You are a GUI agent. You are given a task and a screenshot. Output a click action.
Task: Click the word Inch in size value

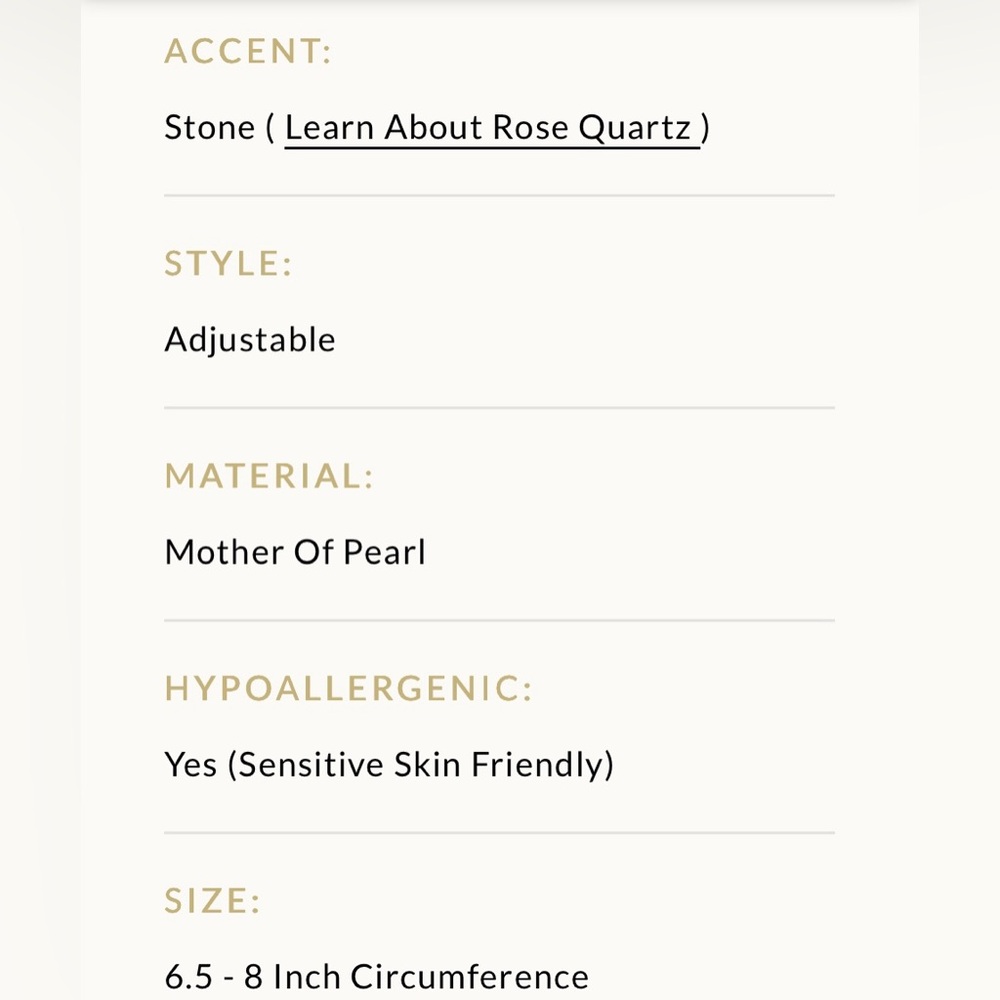point(307,976)
